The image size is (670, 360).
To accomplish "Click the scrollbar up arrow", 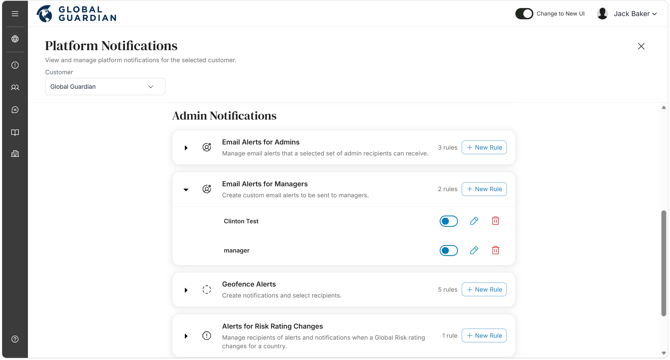I will coord(664,108).
